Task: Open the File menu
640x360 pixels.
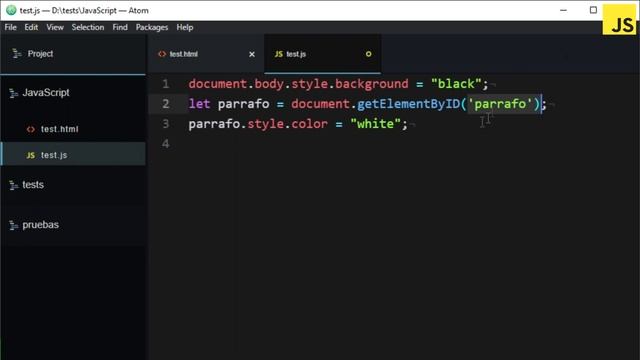Action: tap(11, 27)
